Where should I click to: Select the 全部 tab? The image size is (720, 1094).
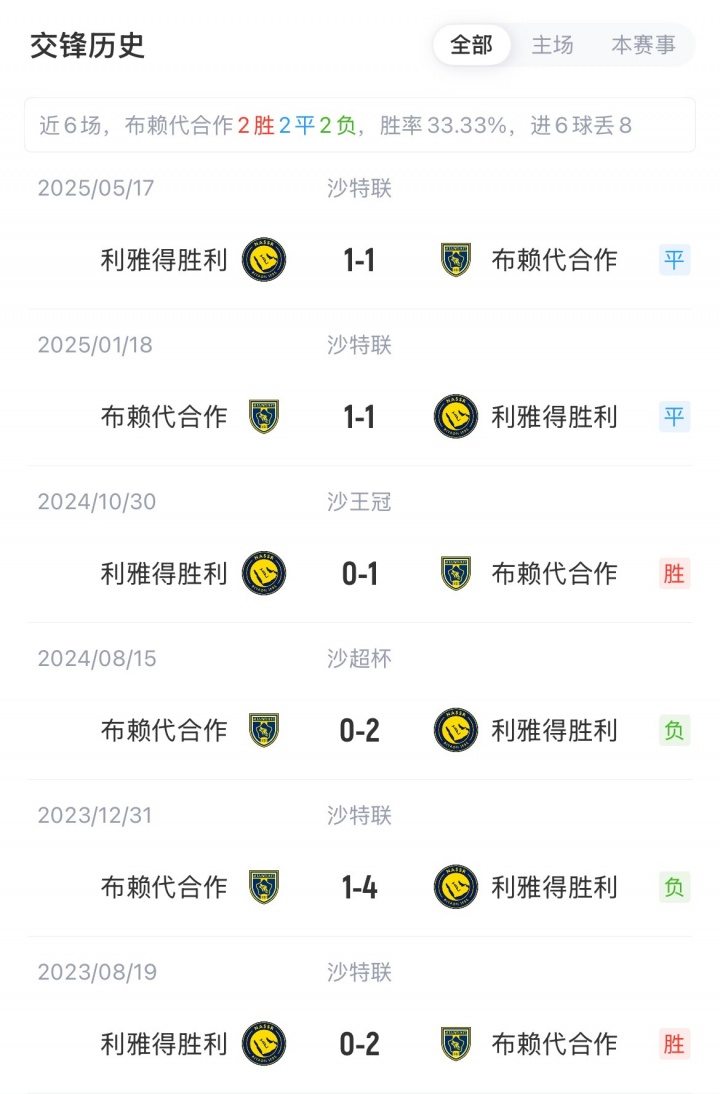coord(471,45)
